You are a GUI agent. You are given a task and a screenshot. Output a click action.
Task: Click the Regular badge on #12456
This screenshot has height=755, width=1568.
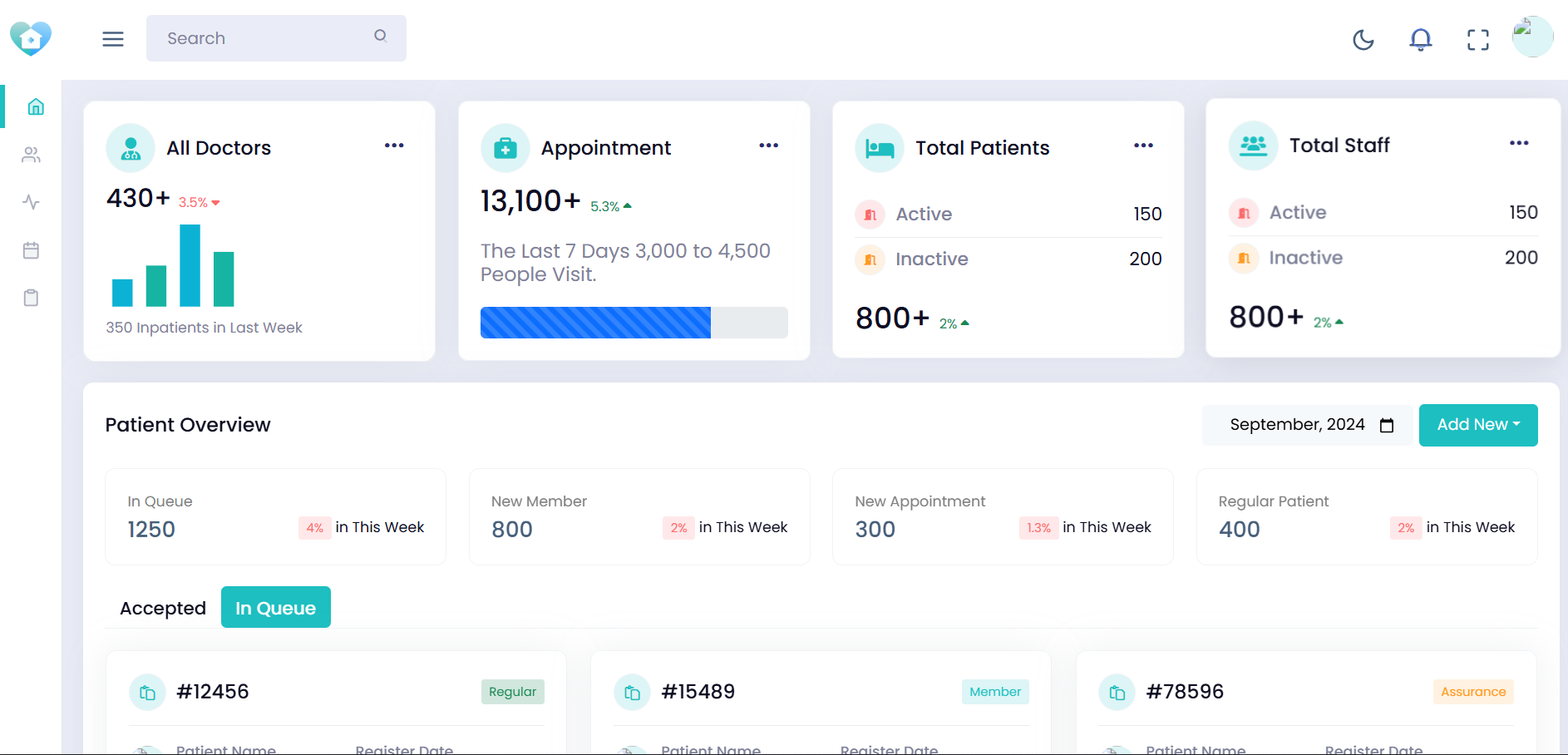pyautogui.click(x=512, y=692)
